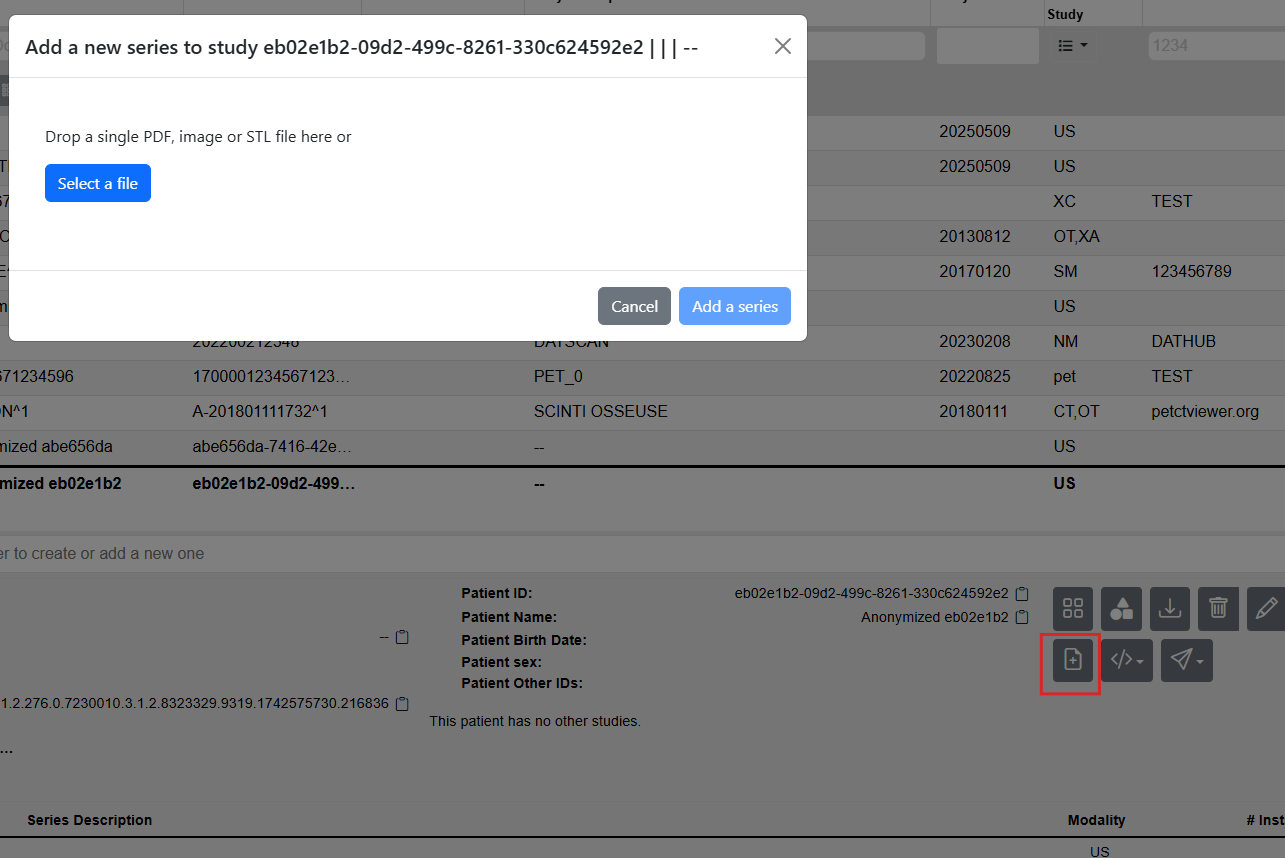
Task: Expand the send-to dropdown button
Action: click(1187, 660)
